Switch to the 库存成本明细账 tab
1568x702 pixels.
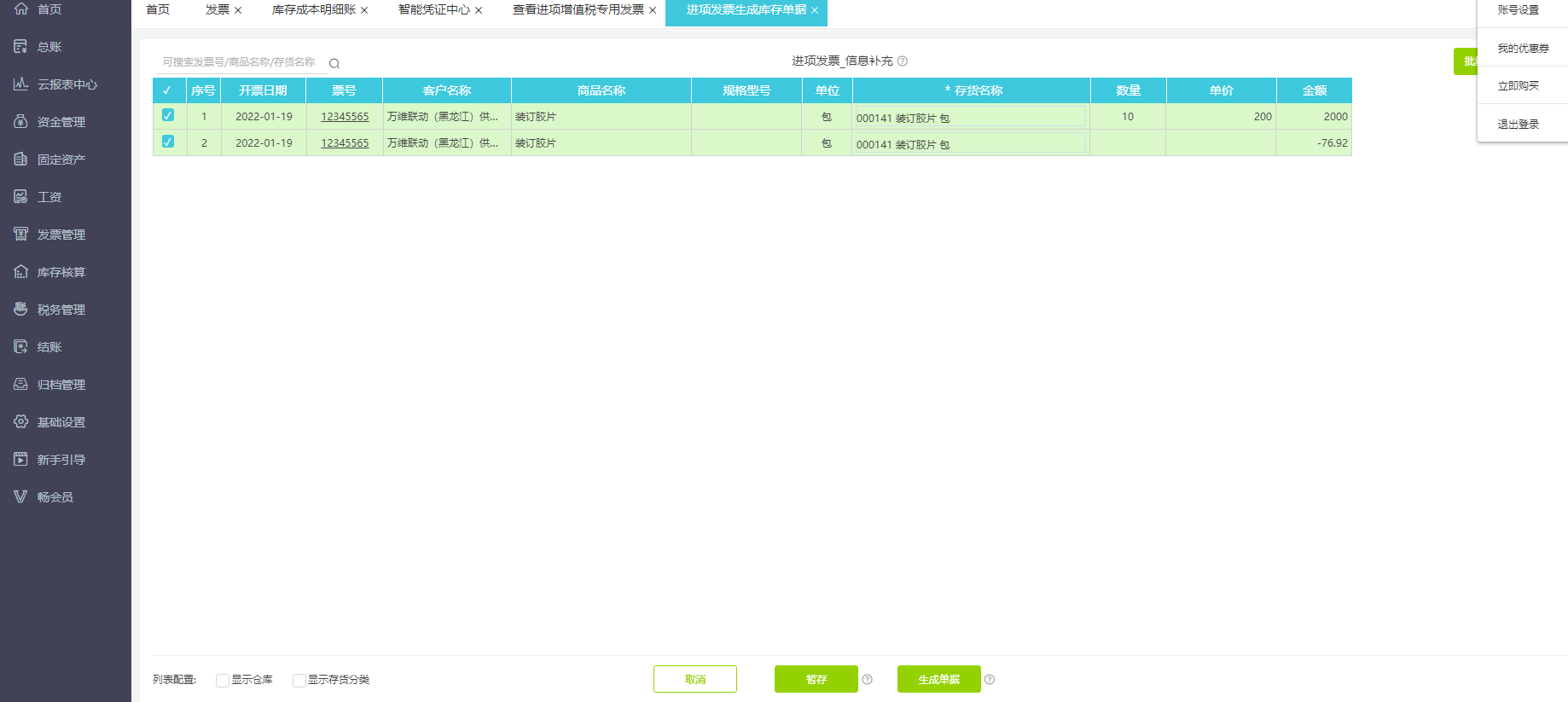point(313,10)
